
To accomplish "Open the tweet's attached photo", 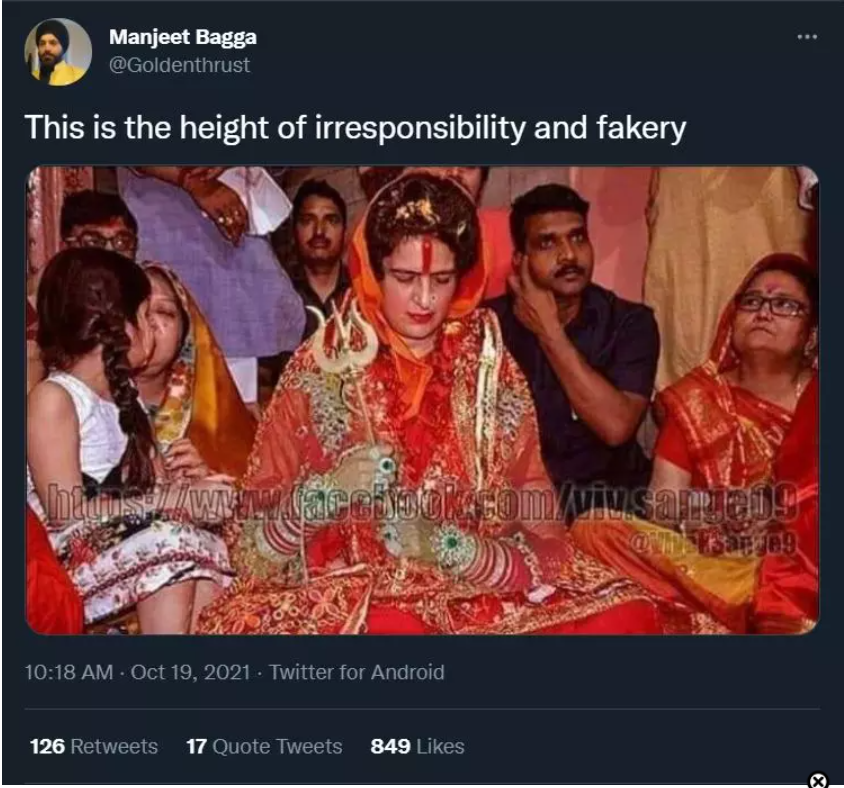I will (421, 400).
